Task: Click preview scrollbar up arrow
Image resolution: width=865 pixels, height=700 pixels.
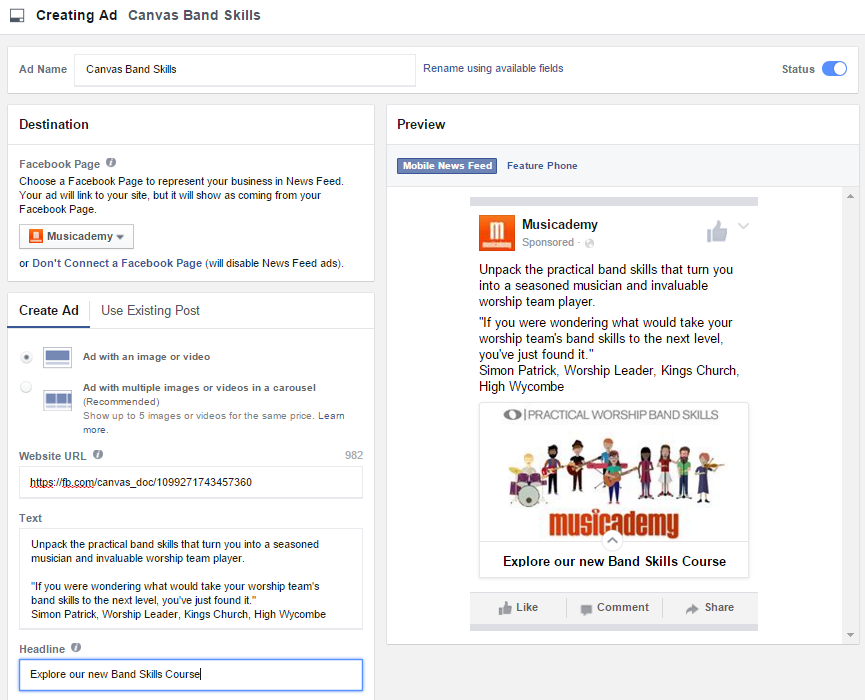Action: coord(850,196)
